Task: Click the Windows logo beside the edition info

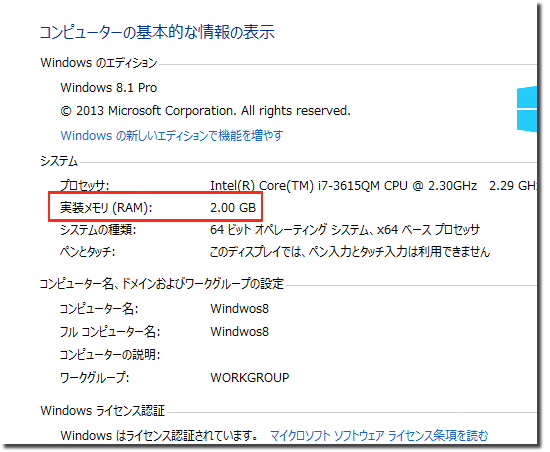Action: 527,109
